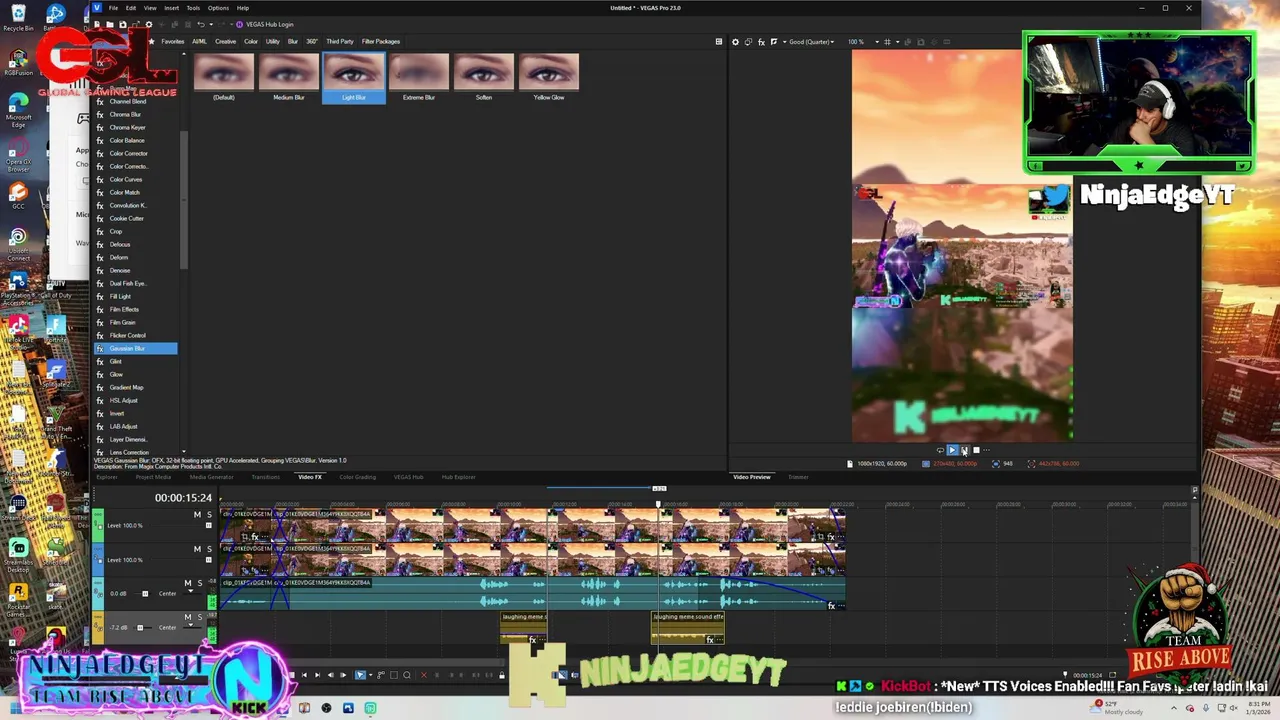Switch to the Color Grading tab
1280x720 pixels.
(x=357, y=477)
